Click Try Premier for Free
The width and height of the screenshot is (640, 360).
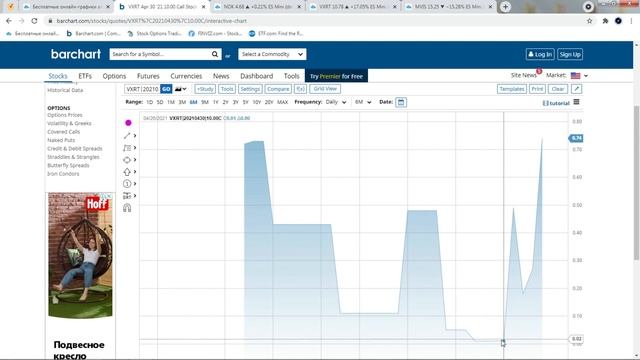336,76
